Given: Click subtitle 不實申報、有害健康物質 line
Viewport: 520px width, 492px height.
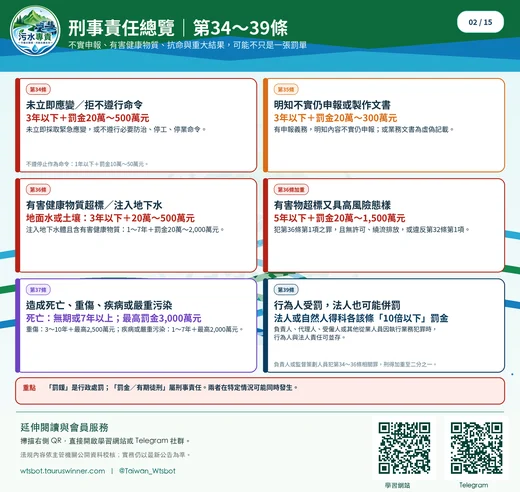Looking at the screenshot, I should [187, 45].
